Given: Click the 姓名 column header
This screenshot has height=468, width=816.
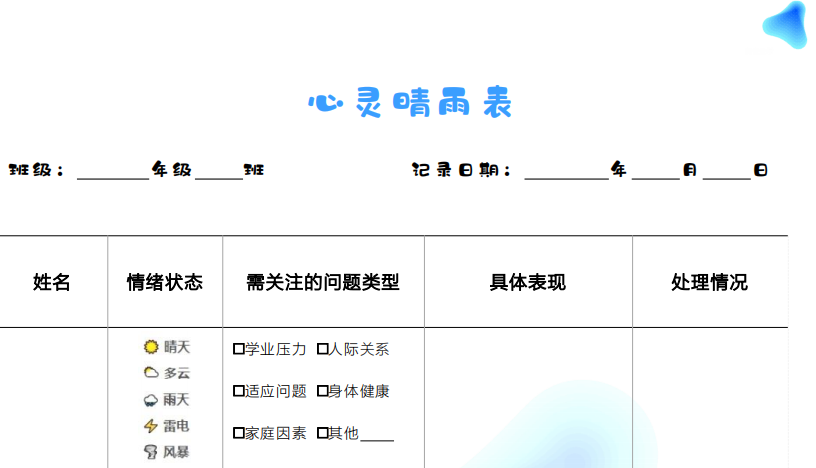Looking at the screenshot, I should (x=52, y=282).
